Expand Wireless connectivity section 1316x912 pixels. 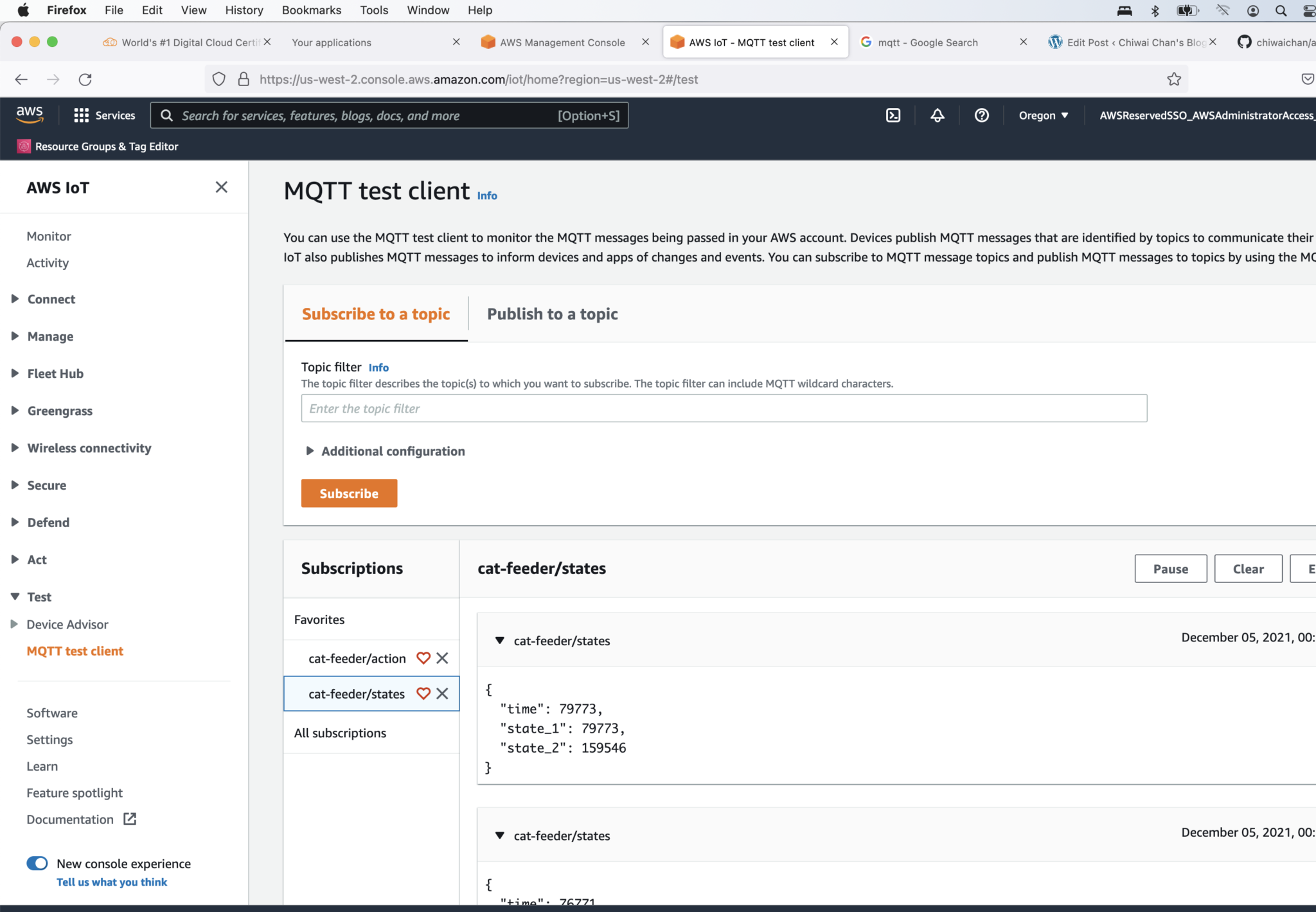pyautogui.click(x=15, y=448)
